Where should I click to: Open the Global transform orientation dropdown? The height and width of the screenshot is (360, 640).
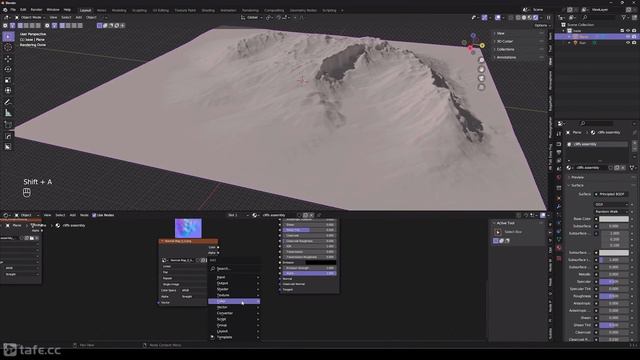click(252, 18)
